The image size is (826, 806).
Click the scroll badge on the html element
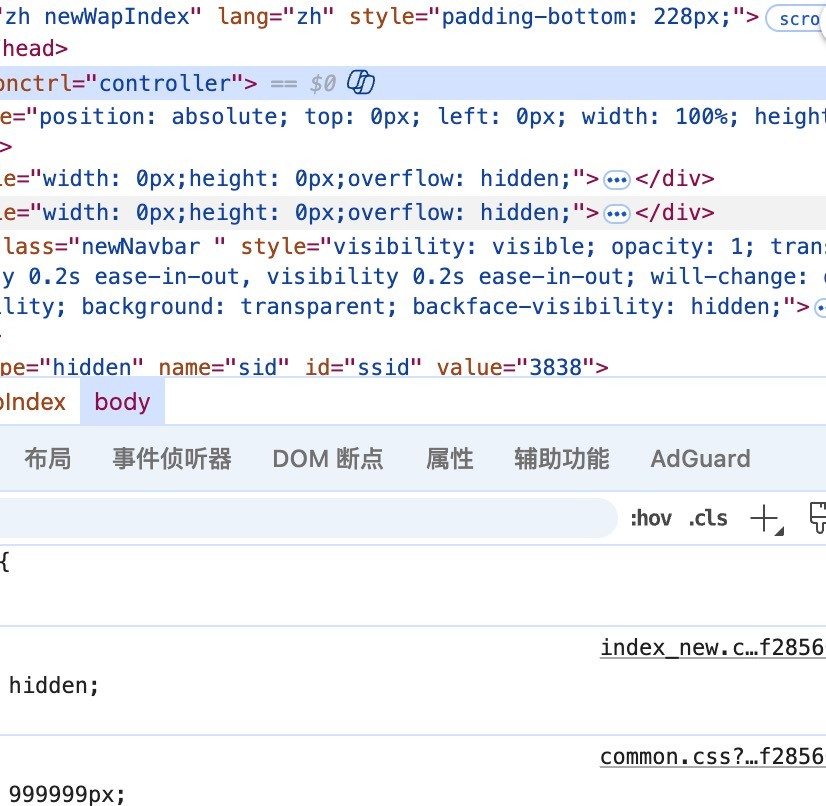(797, 19)
